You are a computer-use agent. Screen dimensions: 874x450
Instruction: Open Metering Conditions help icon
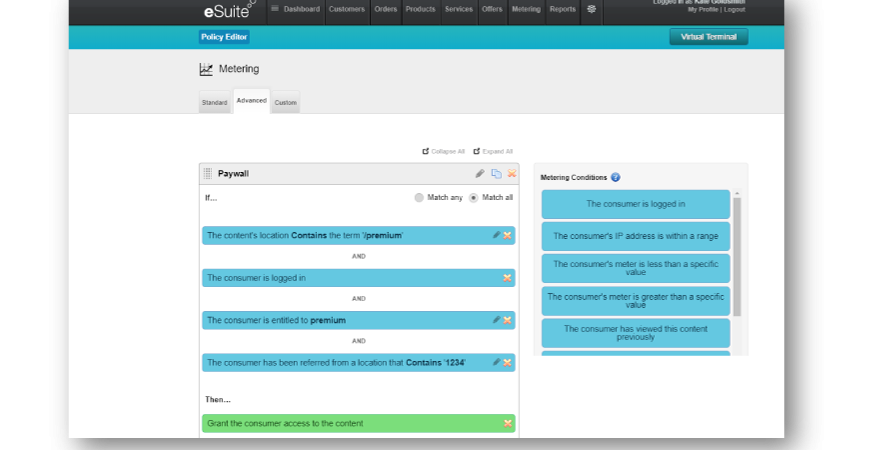click(615, 177)
